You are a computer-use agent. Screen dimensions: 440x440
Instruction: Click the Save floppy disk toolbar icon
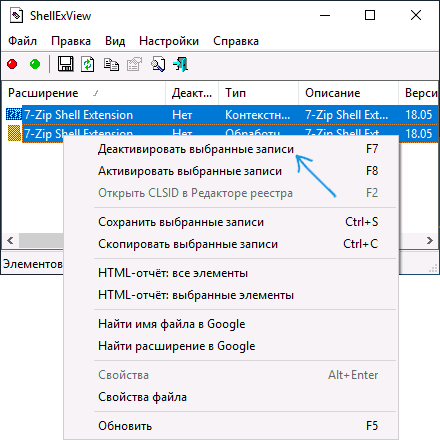[65, 64]
